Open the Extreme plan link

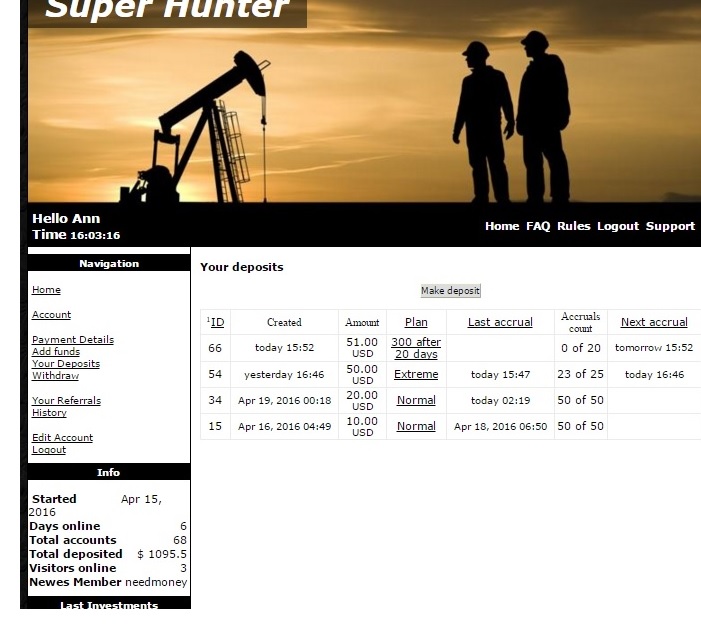(416, 374)
